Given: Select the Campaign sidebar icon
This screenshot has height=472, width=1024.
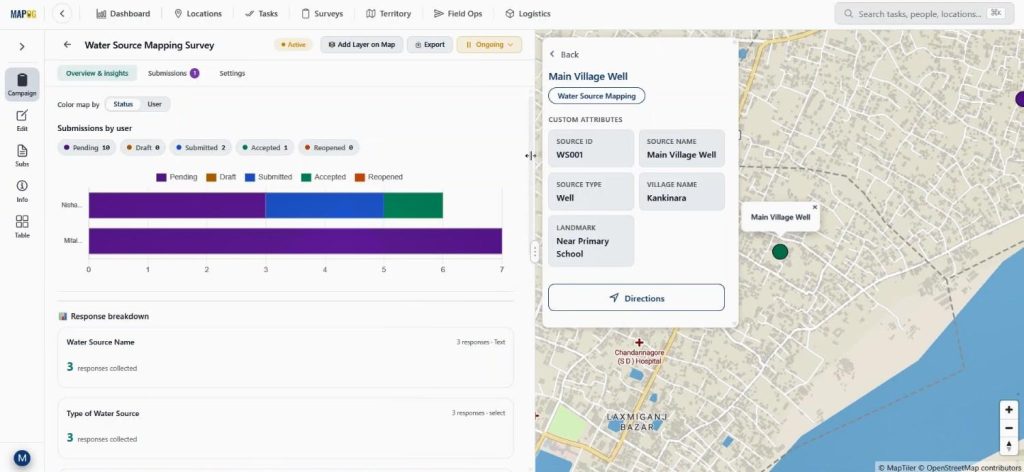Looking at the screenshot, I should coord(22,85).
